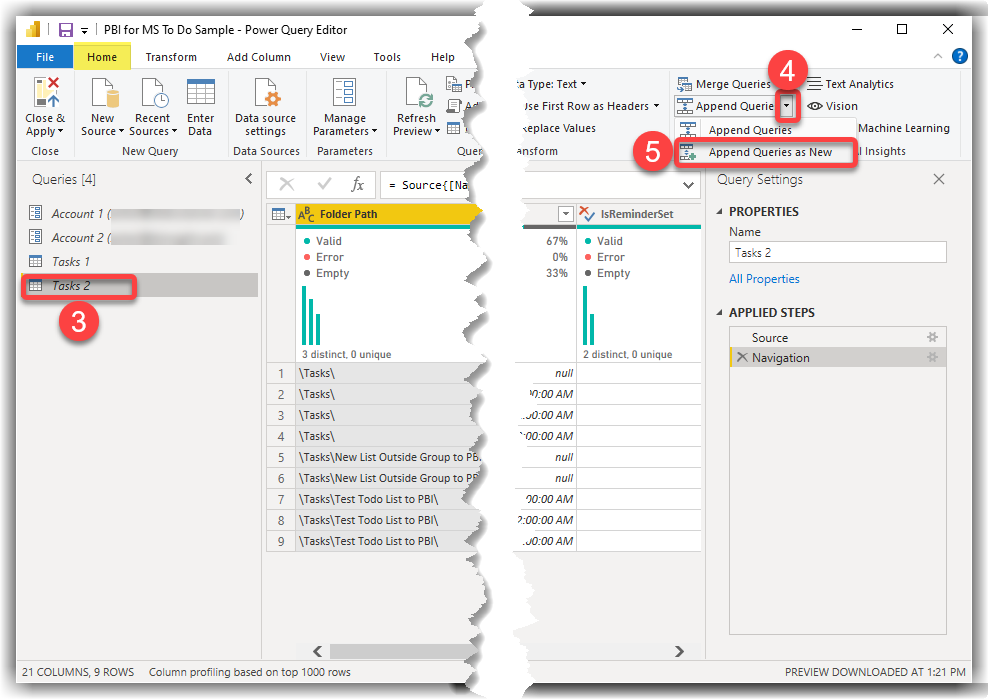Delete the Navigation step with X
989x700 pixels.
[742, 358]
